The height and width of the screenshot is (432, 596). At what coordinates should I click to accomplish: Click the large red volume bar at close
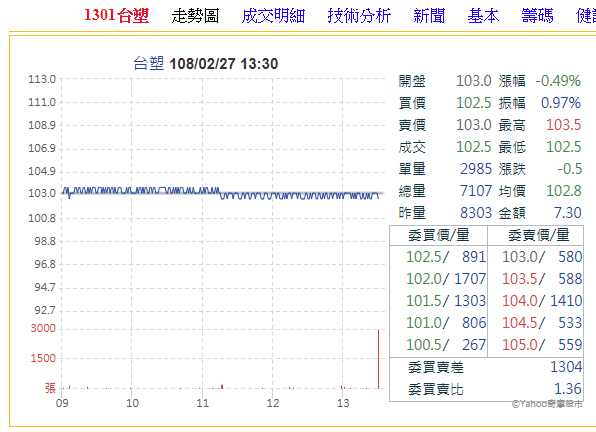(x=378, y=359)
